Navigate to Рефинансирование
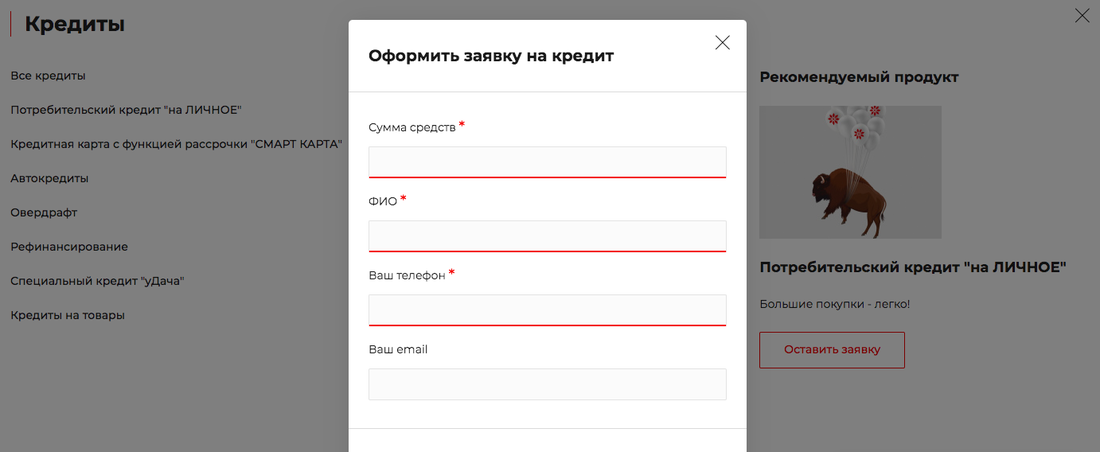1100x452 pixels. pyautogui.click(x=69, y=246)
